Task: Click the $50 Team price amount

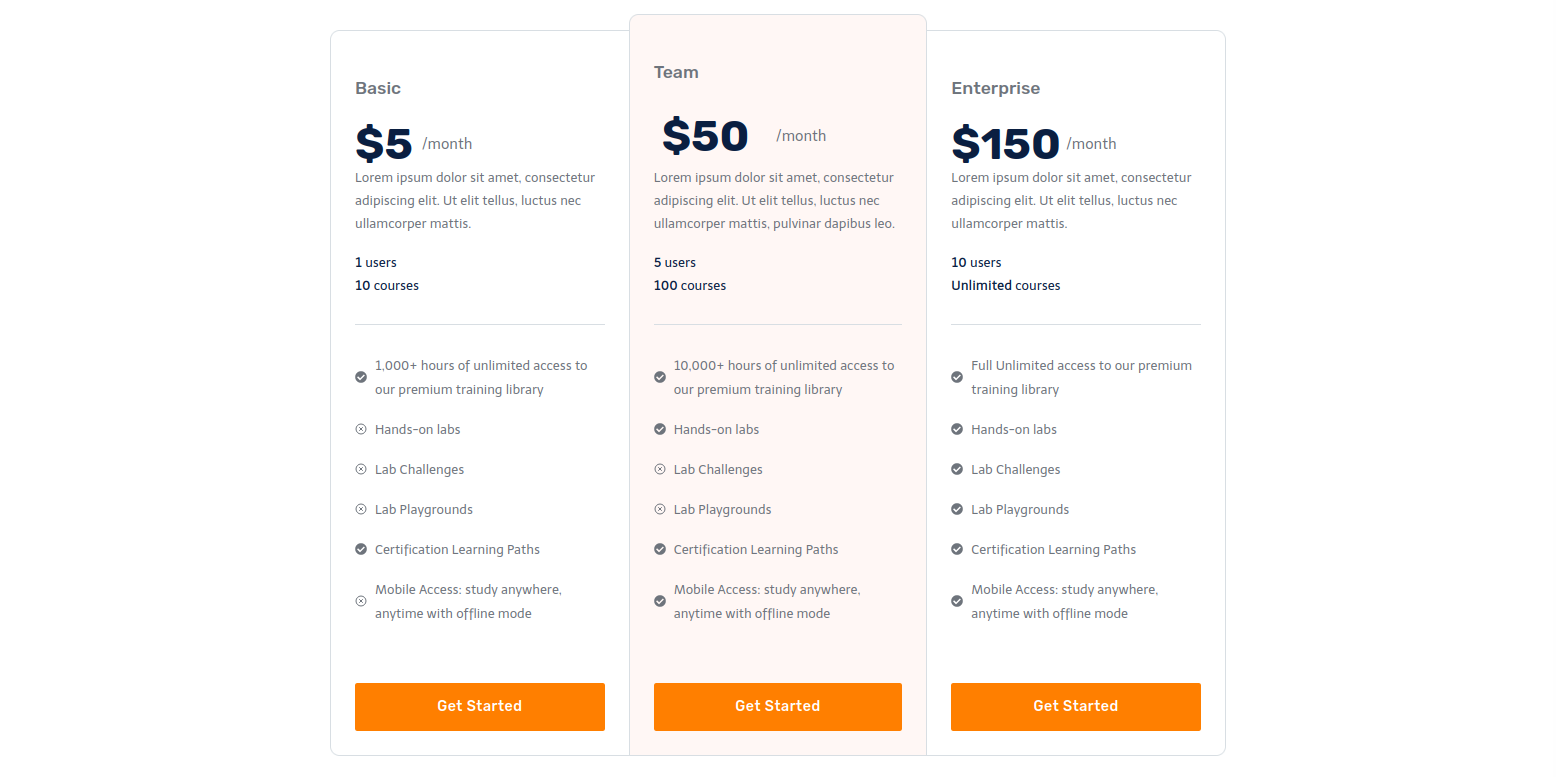Action: click(x=705, y=136)
